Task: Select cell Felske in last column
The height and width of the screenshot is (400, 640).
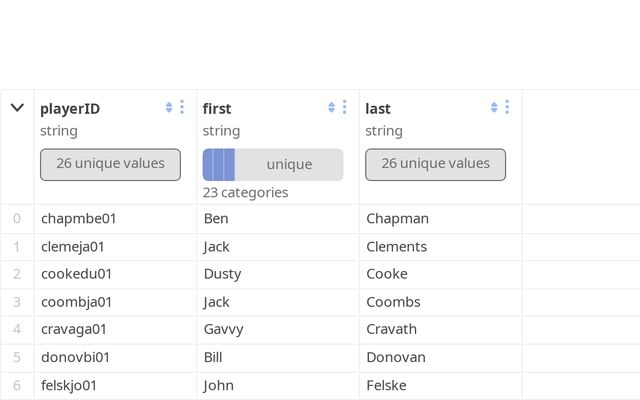Action: click(x=387, y=385)
